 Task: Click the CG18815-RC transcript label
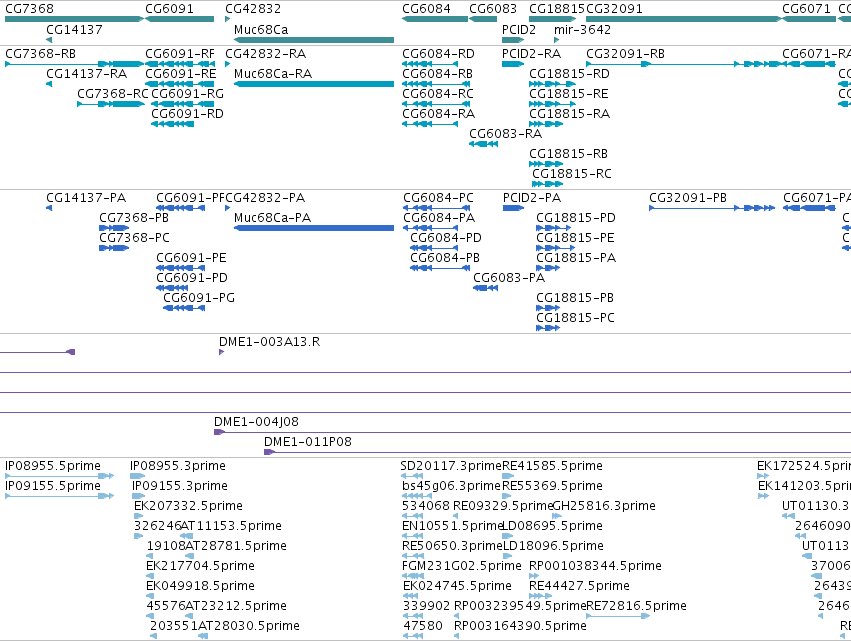(x=571, y=174)
